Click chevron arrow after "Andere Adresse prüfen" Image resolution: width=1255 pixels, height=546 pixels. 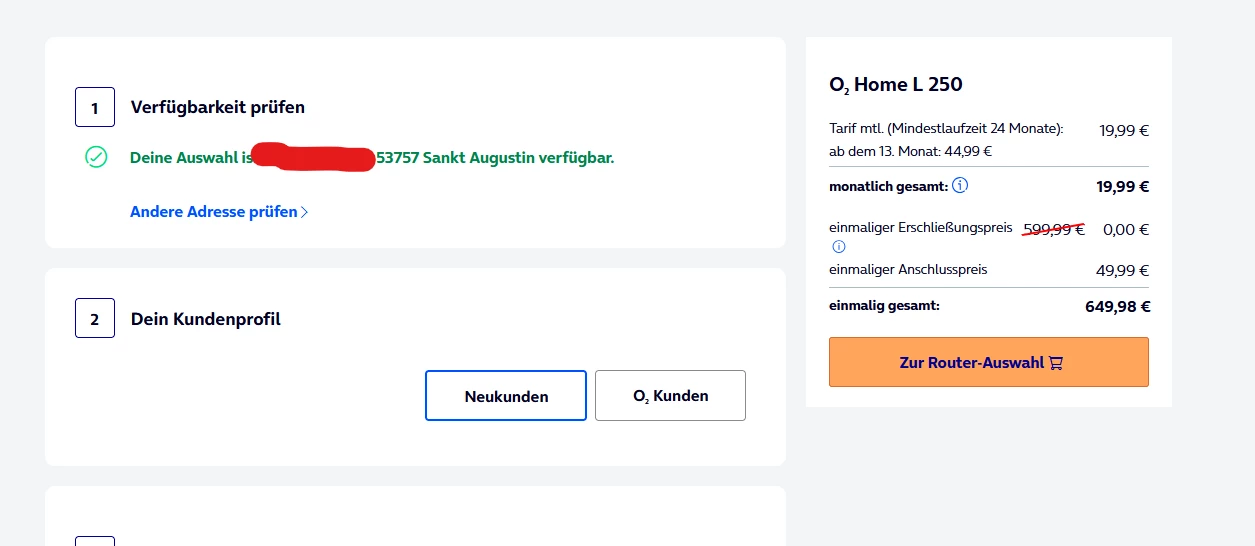[305, 212]
